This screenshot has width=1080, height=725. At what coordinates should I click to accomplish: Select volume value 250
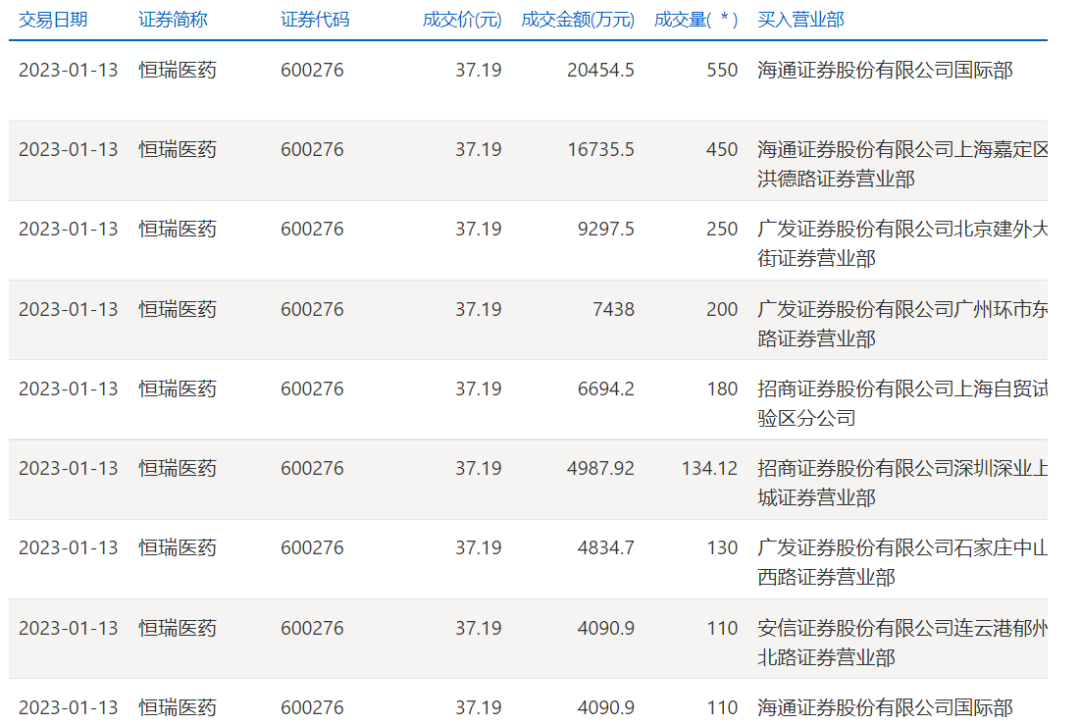[723, 229]
